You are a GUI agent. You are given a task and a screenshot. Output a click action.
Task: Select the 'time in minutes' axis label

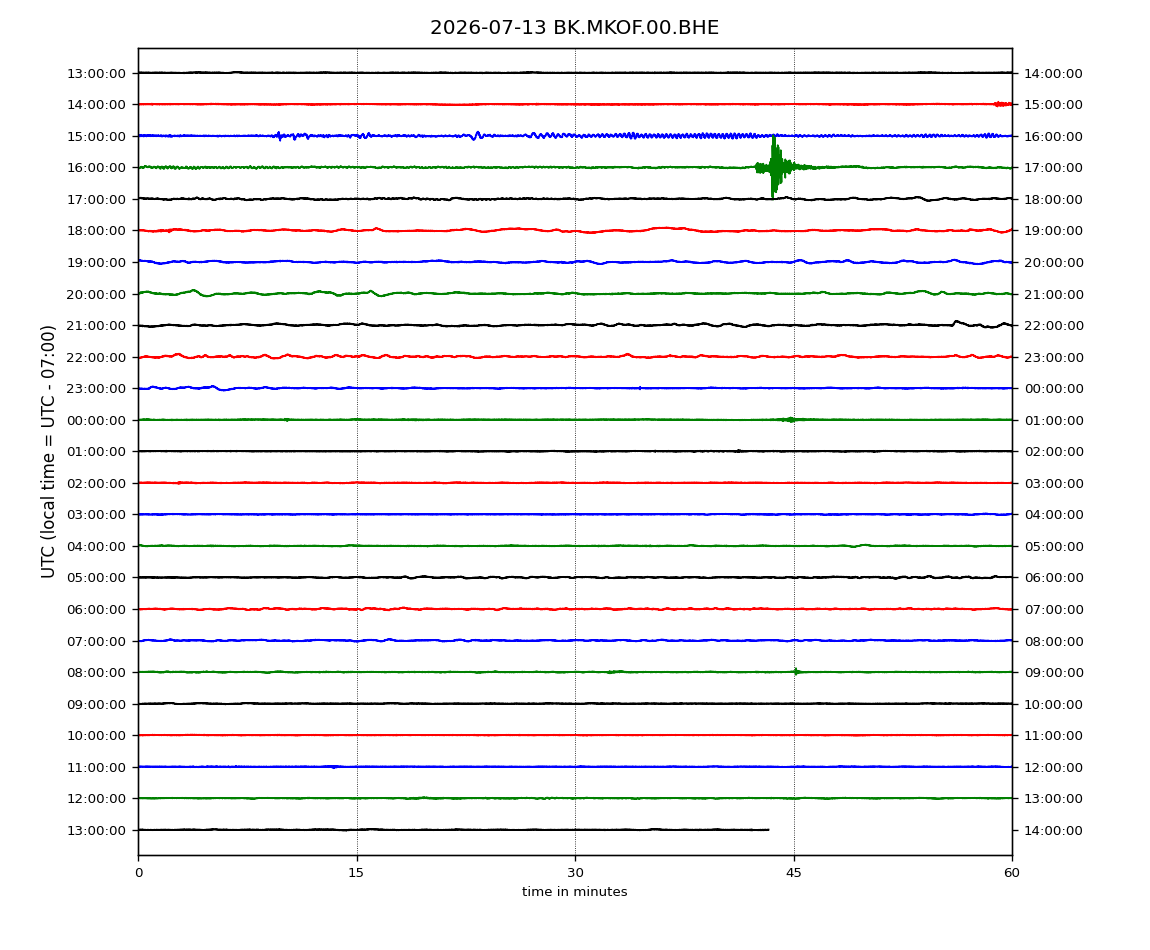click(574, 892)
